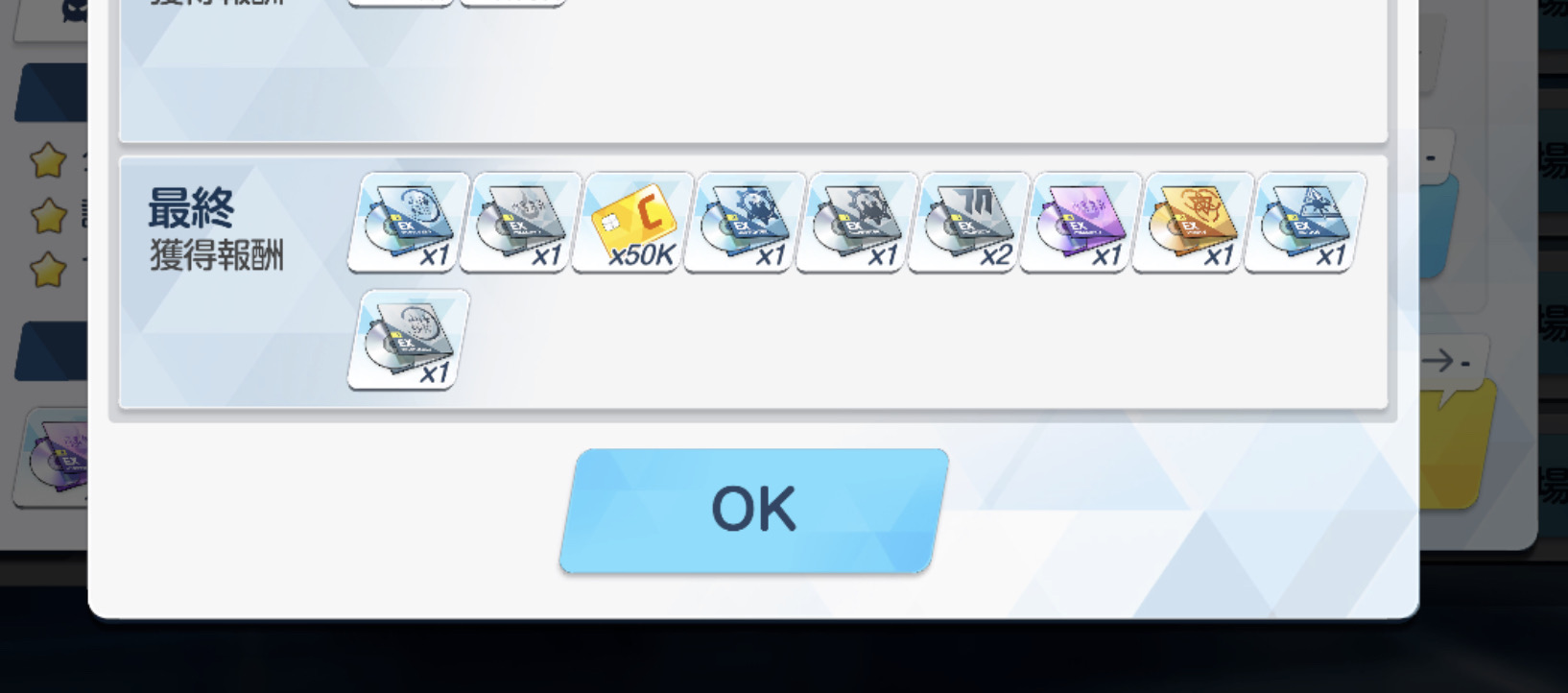Select the grey gear-emblem EX disc
This screenshot has width=1568, height=693.
click(x=858, y=223)
